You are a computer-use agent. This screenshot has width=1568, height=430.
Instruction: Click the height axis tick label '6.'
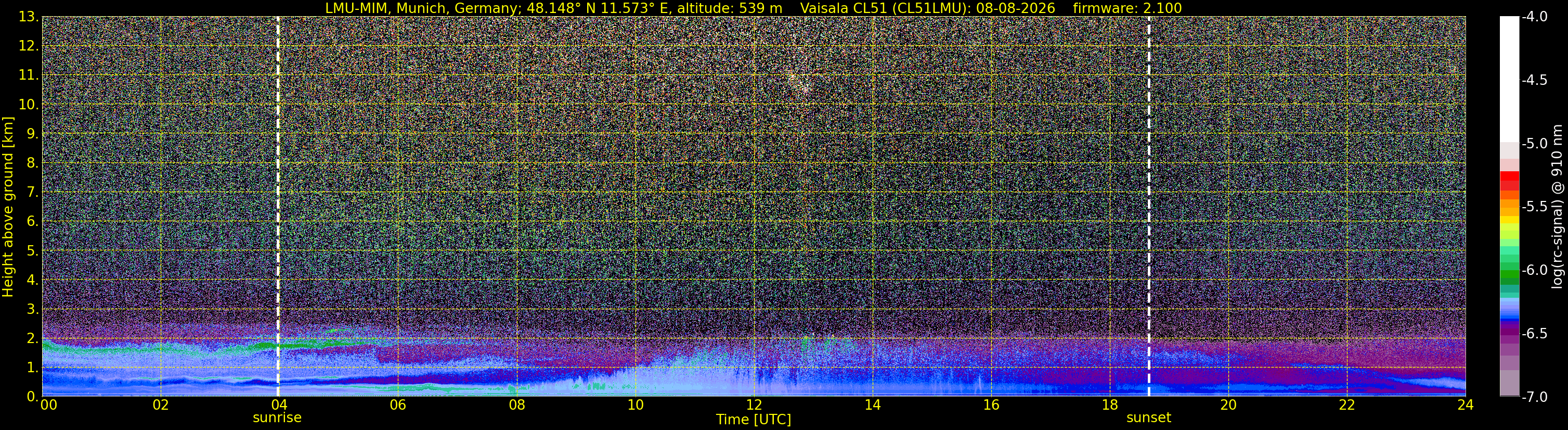[33, 221]
